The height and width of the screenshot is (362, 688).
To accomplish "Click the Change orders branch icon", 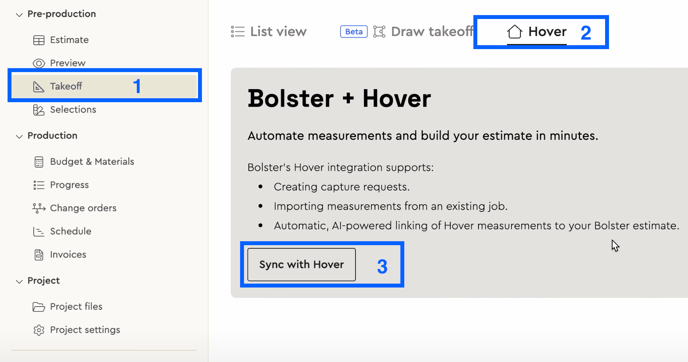I will 39,208.
